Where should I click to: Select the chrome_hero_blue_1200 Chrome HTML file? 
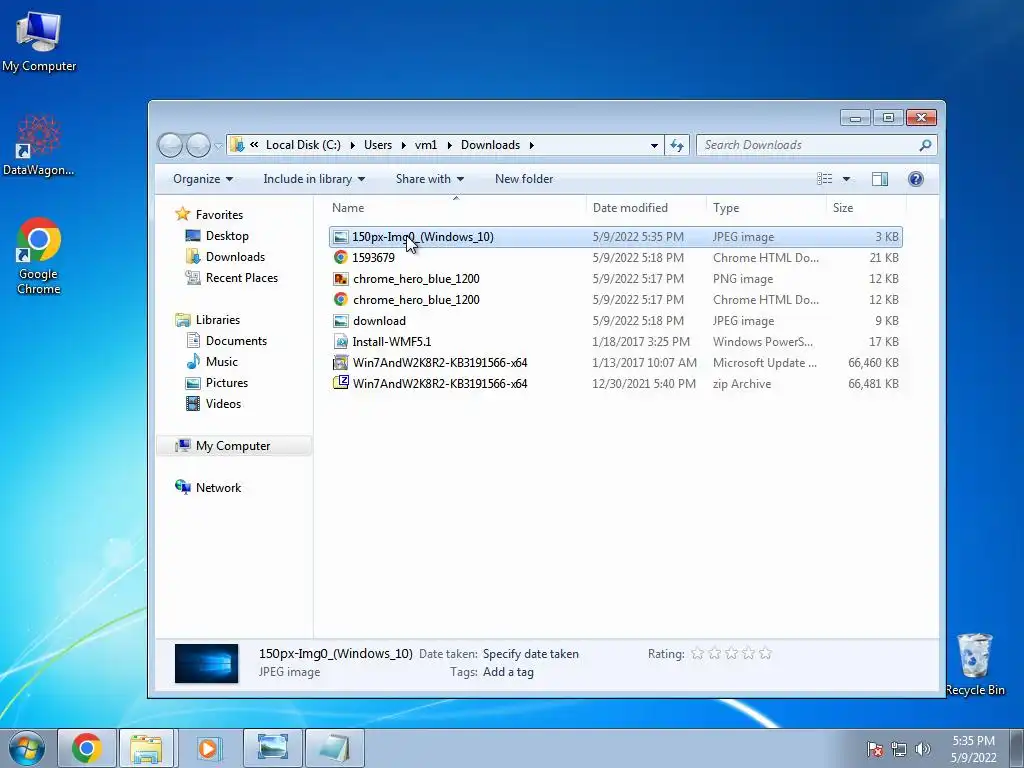pyautogui.click(x=615, y=300)
